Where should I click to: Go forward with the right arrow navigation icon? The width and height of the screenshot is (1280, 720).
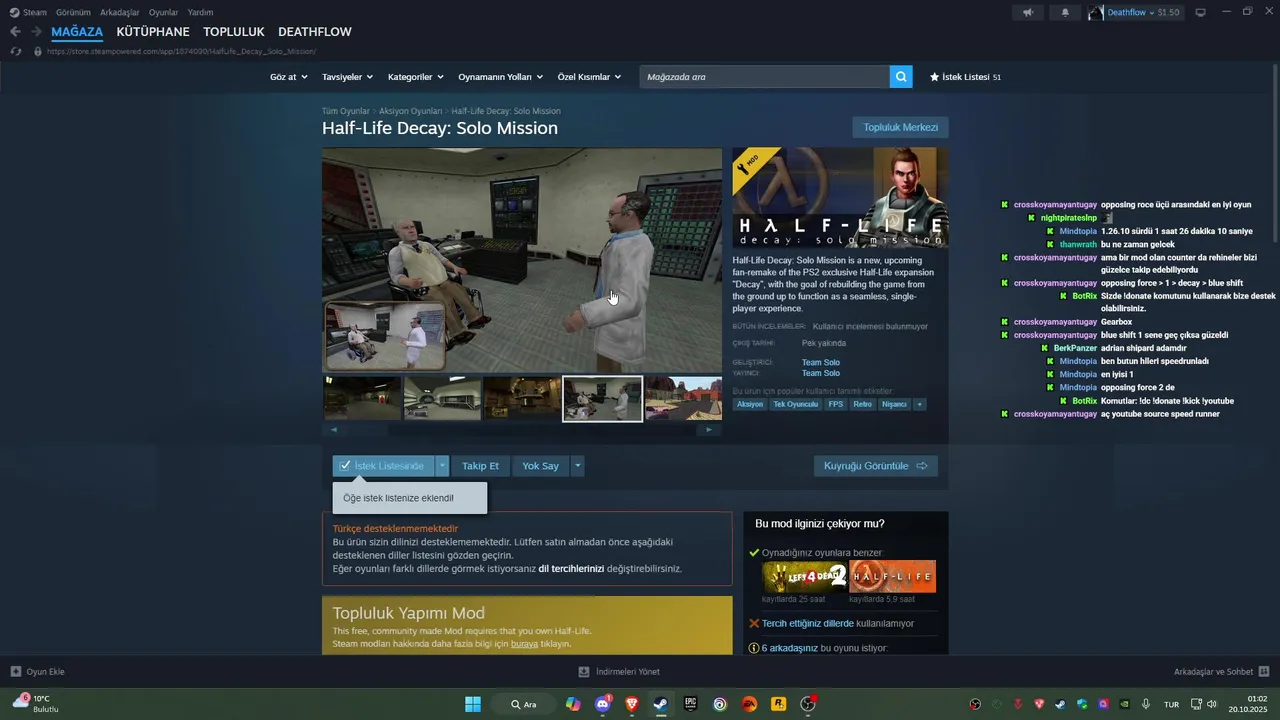point(36,32)
